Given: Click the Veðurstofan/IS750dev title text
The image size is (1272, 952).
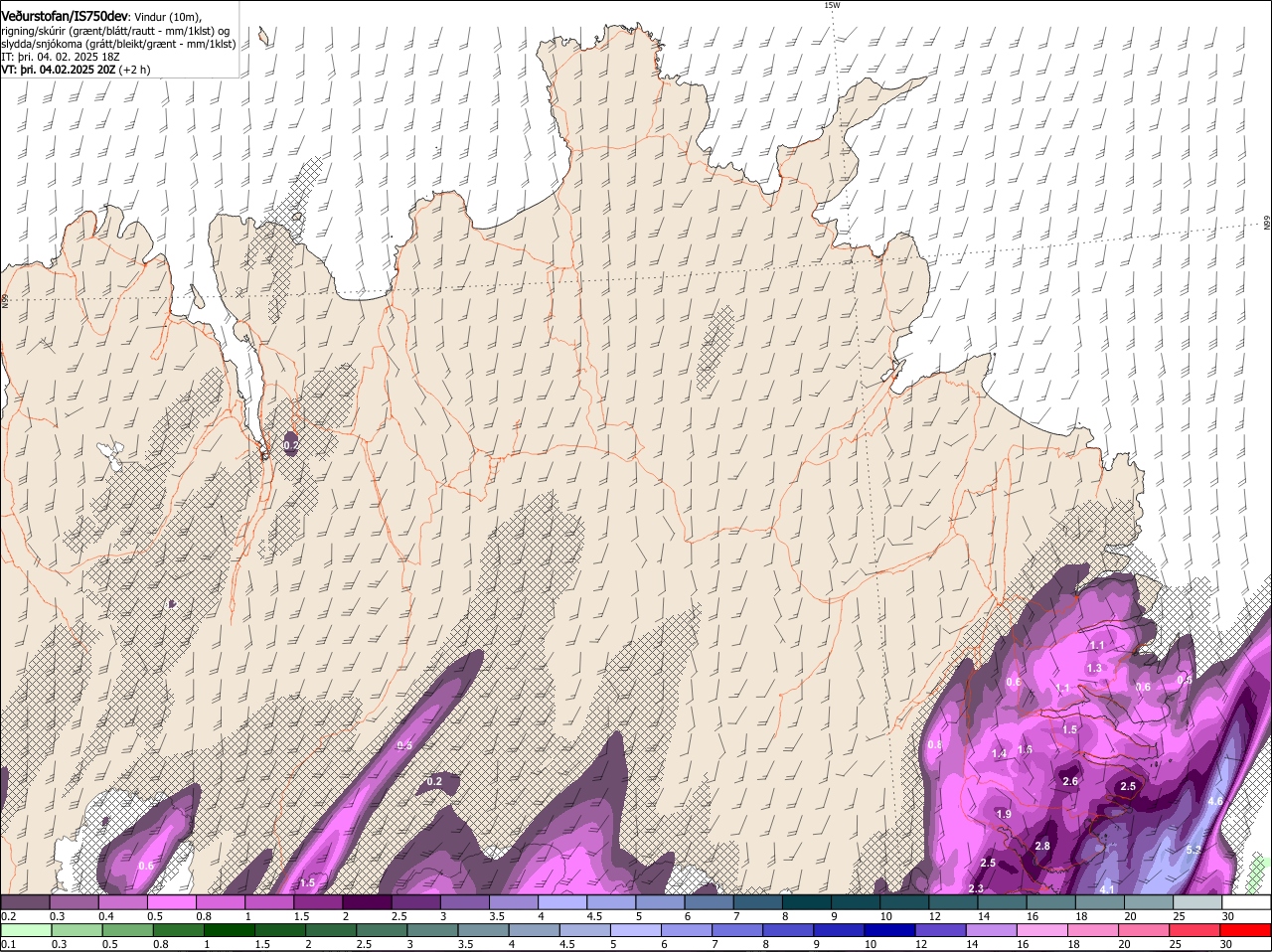Looking at the screenshot, I should tap(65, 16).
